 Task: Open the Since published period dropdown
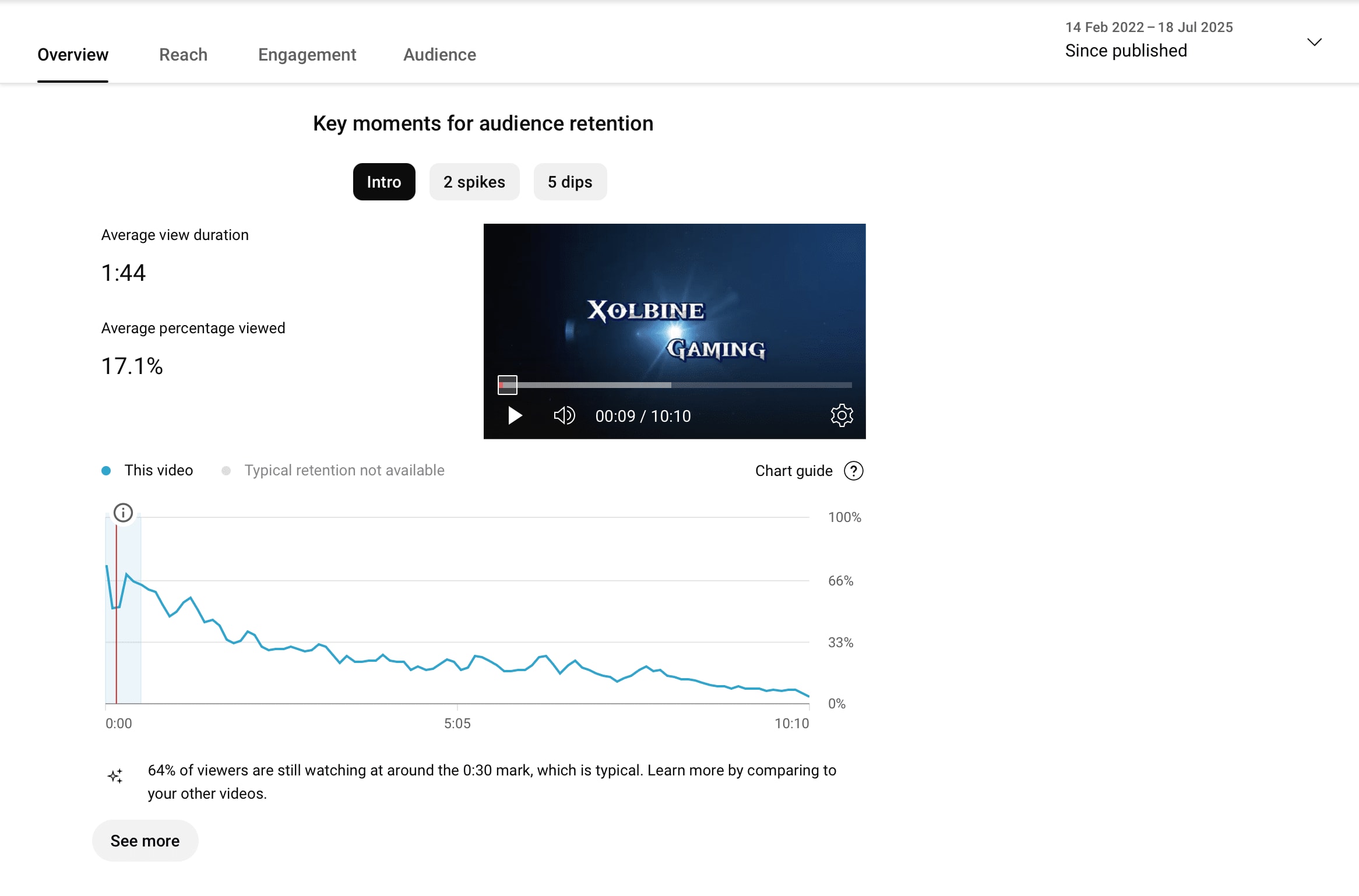(1125, 51)
